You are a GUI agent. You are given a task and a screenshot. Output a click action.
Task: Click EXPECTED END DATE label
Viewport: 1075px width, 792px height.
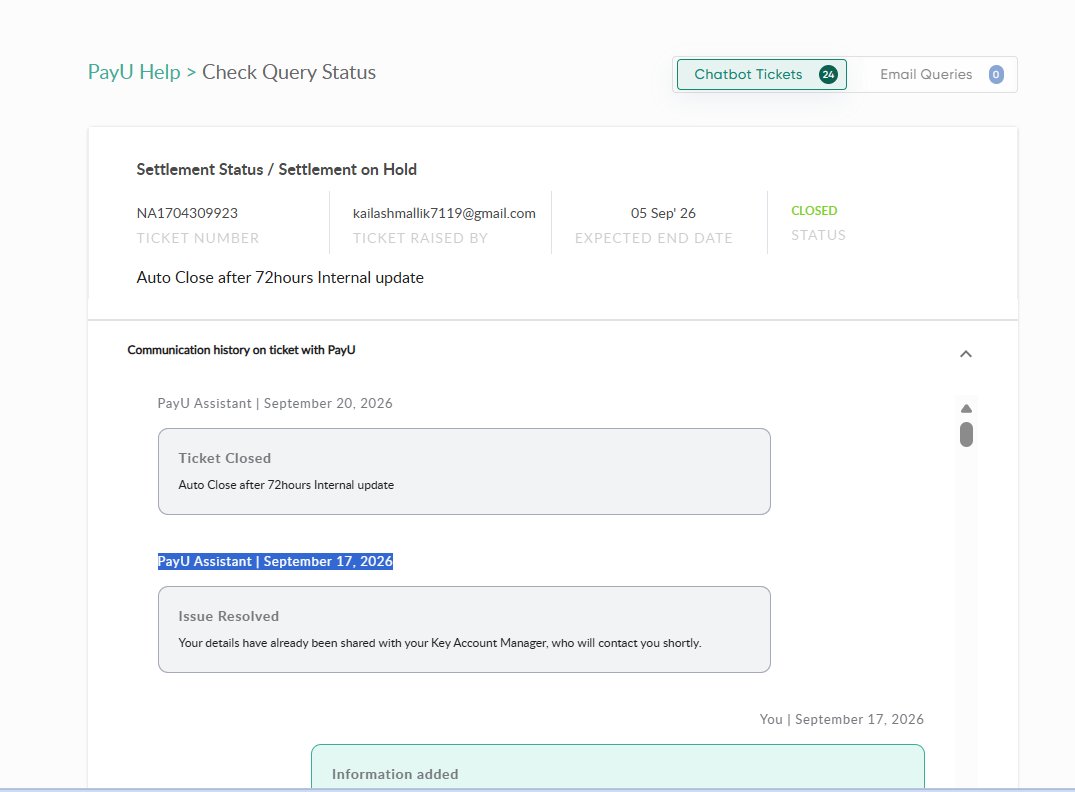point(653,238)
